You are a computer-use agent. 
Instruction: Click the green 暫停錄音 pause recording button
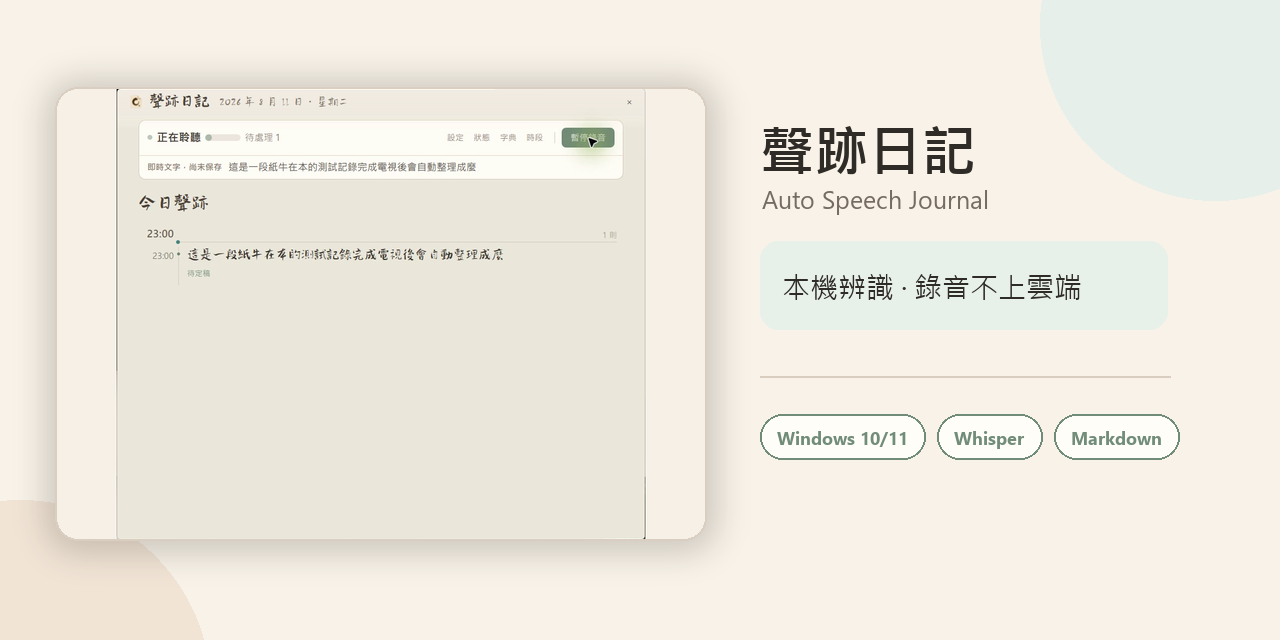click(x=588, y=138)
